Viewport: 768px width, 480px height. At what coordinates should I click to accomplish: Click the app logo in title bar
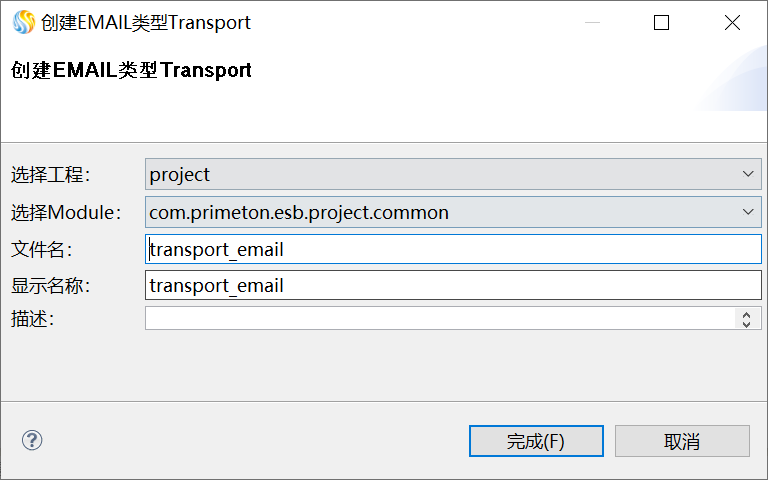click(23, 22)
